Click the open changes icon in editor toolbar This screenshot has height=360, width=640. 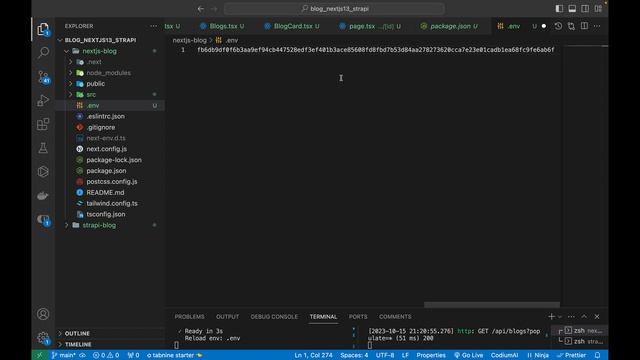point(571,26)
